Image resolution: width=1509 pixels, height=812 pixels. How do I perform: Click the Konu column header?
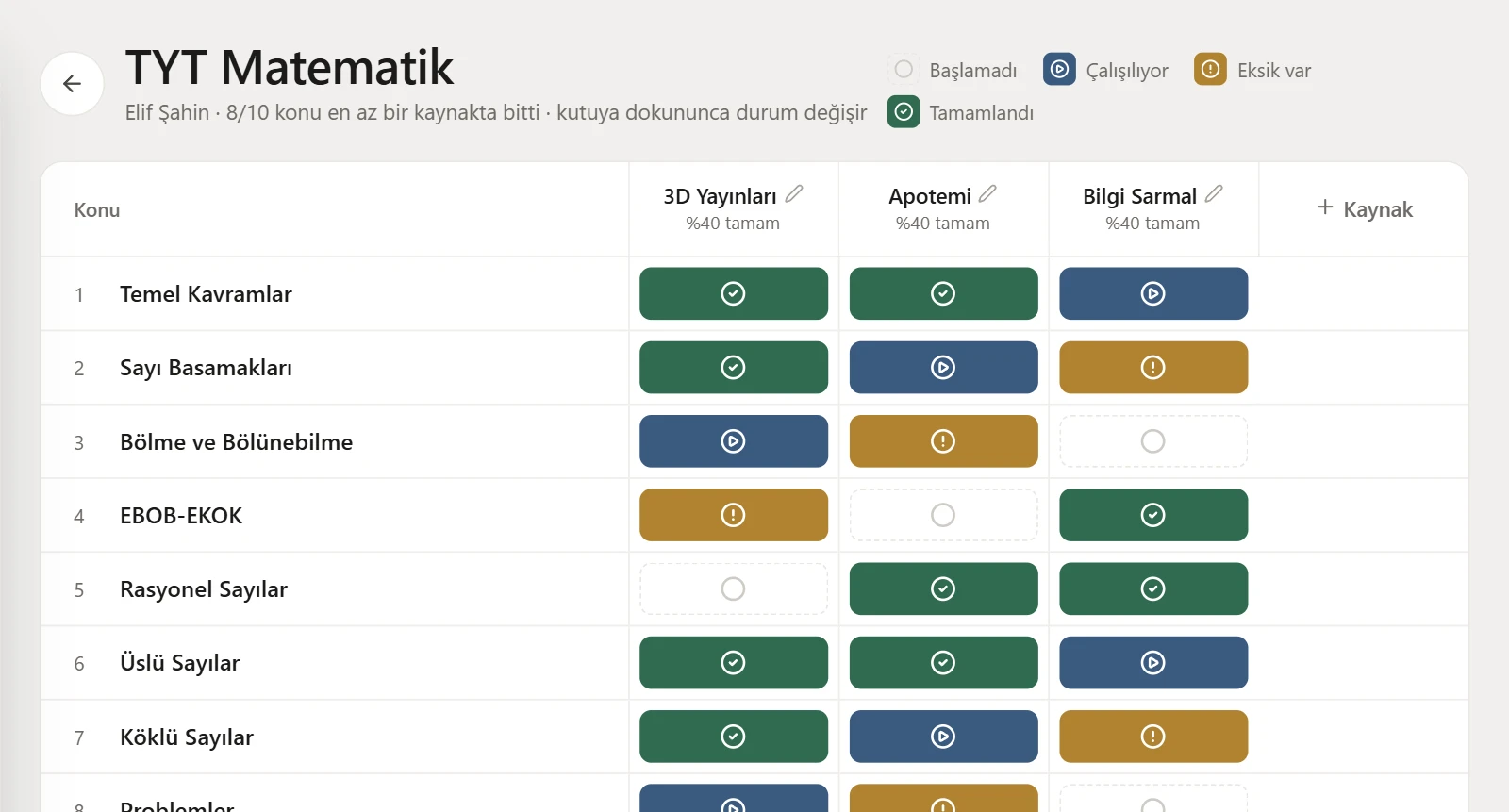tap(97, 210)
